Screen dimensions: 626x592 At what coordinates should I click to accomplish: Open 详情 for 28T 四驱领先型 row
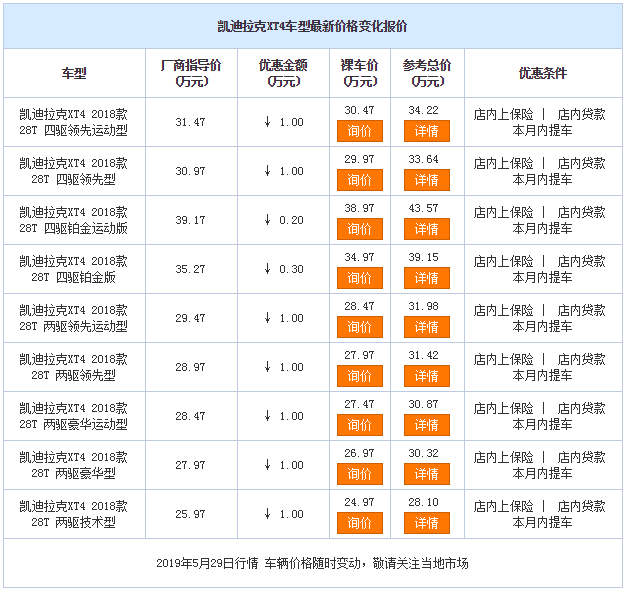(426, 180)
